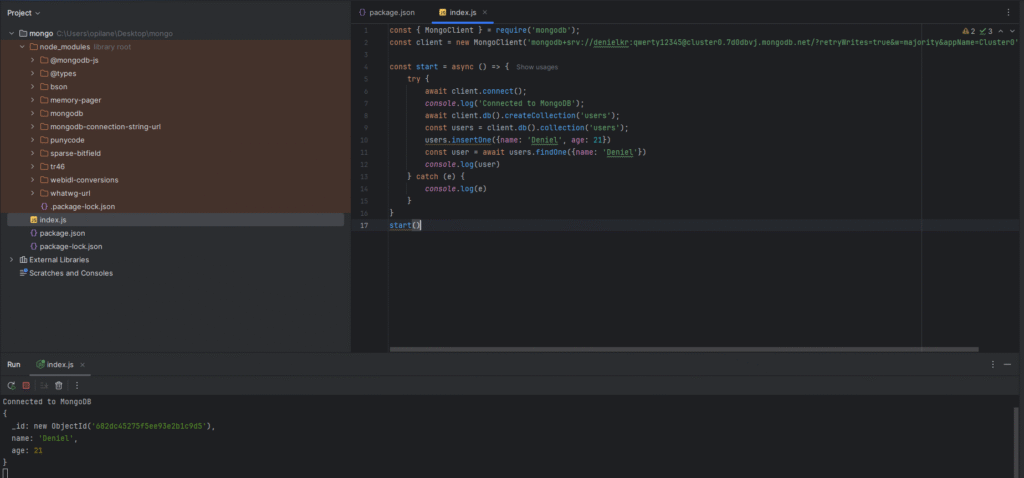Collapse the node_modules folder
Viewport: 1024px width, 478px height.
coord(22,47)
